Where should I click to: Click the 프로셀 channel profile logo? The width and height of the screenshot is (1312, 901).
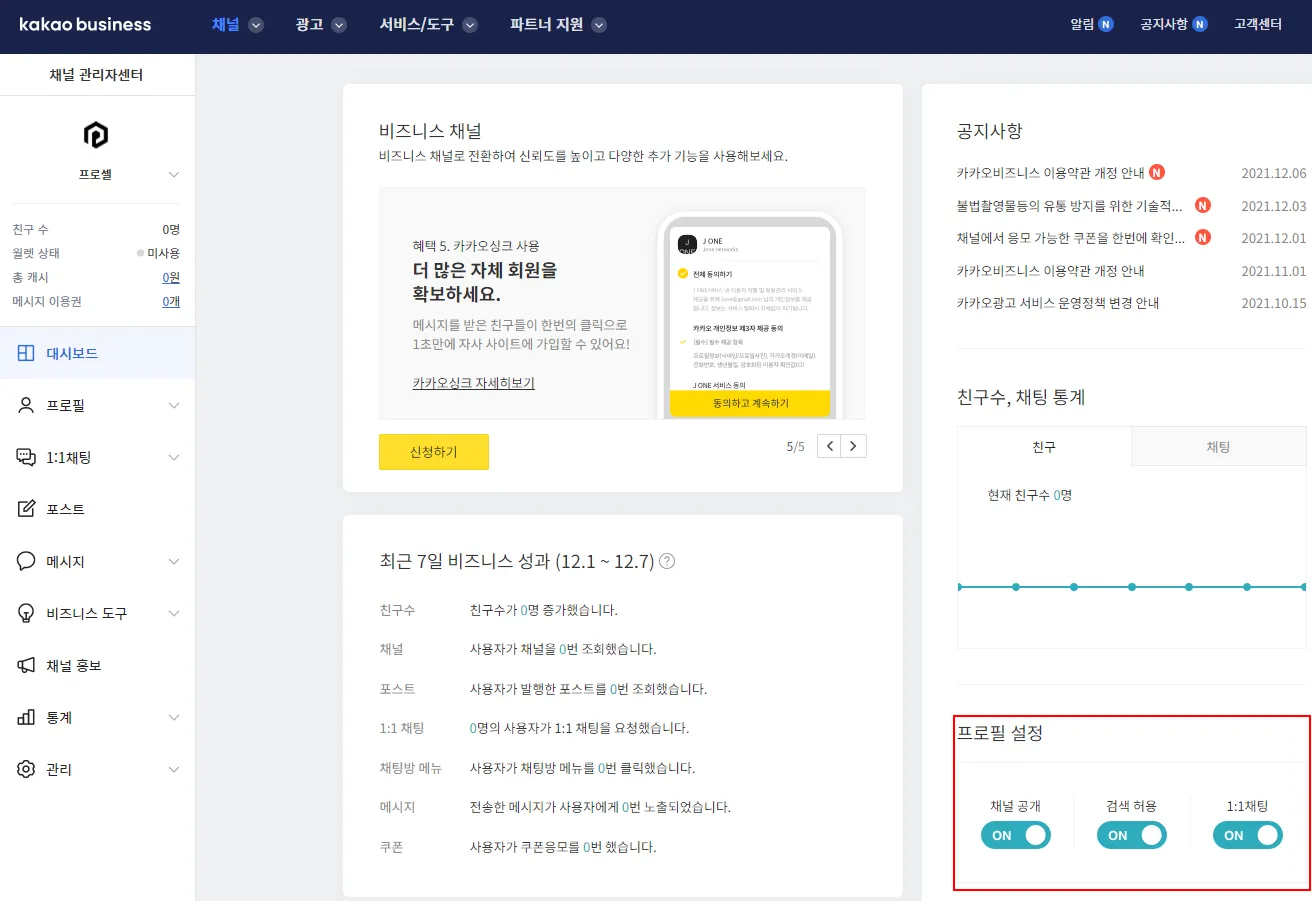pyautogui.click(x=96, y=135)
